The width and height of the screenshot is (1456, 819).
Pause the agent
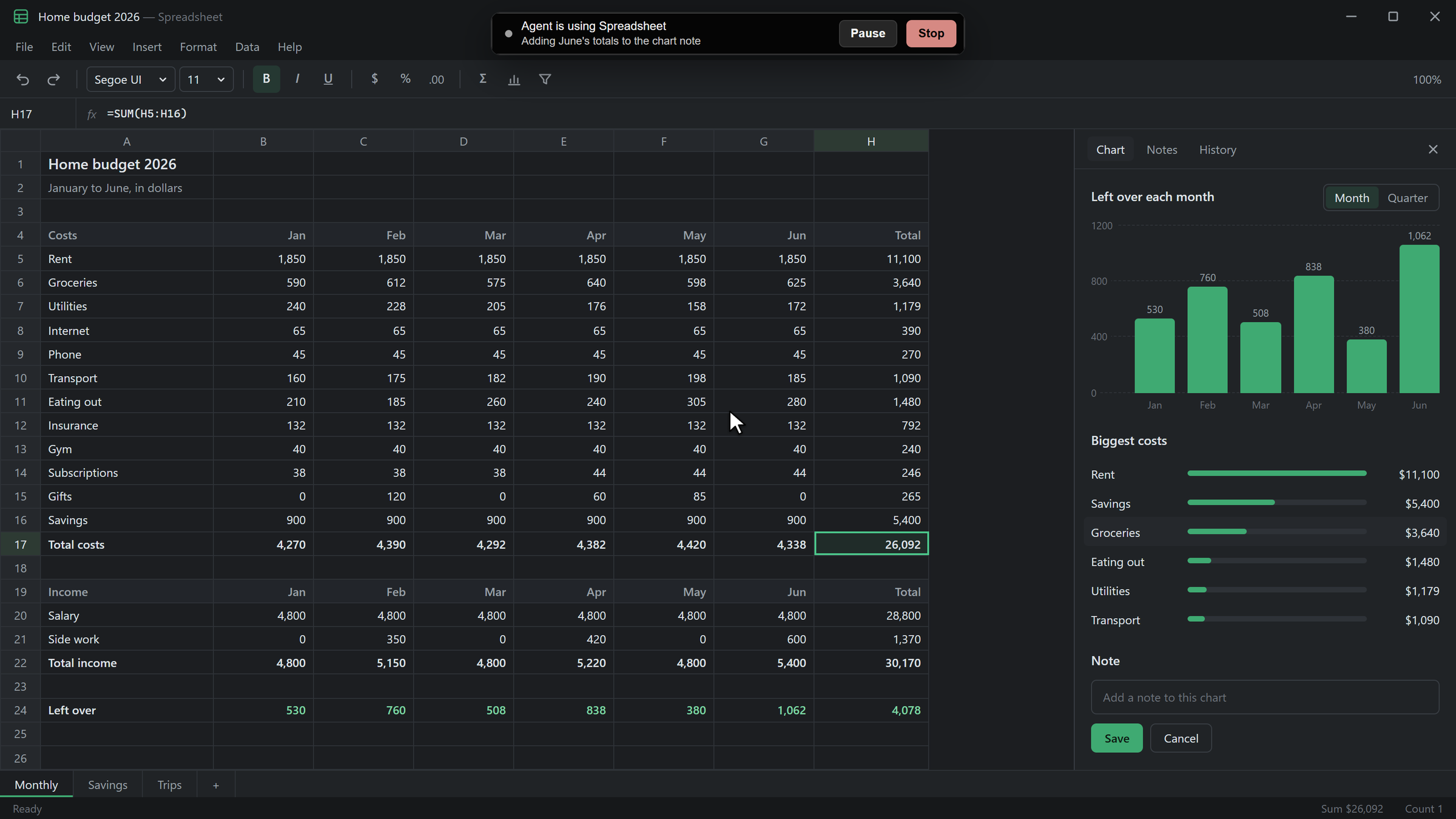click(868, 33)
